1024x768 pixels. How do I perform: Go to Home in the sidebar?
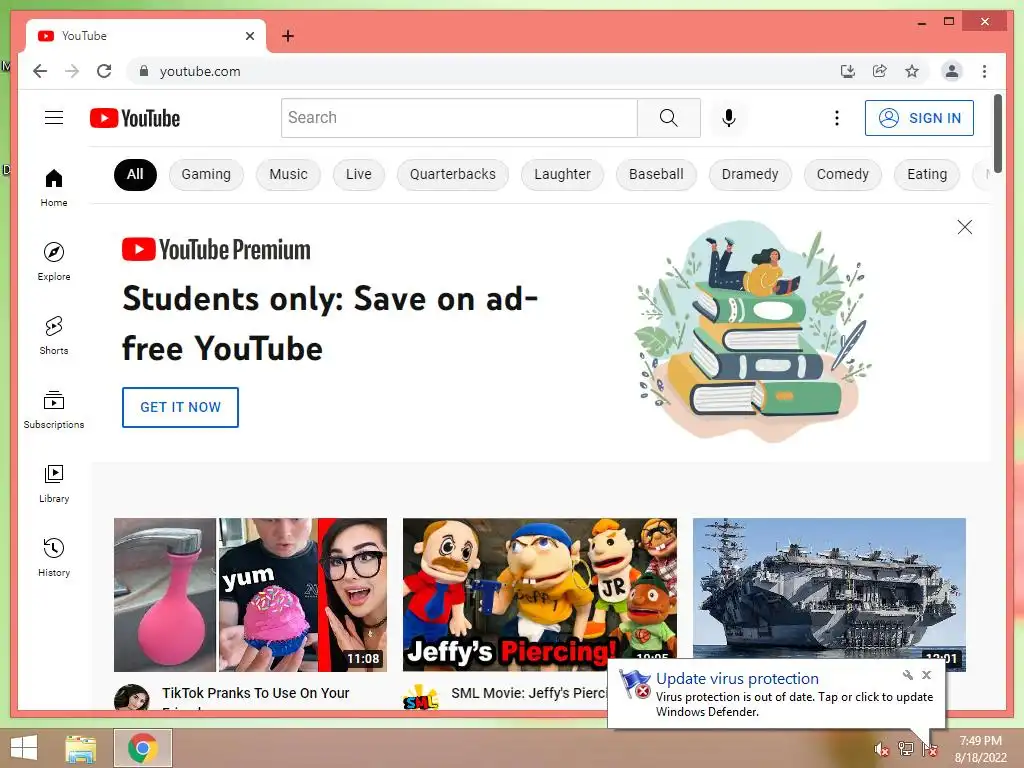coord(54,188)
